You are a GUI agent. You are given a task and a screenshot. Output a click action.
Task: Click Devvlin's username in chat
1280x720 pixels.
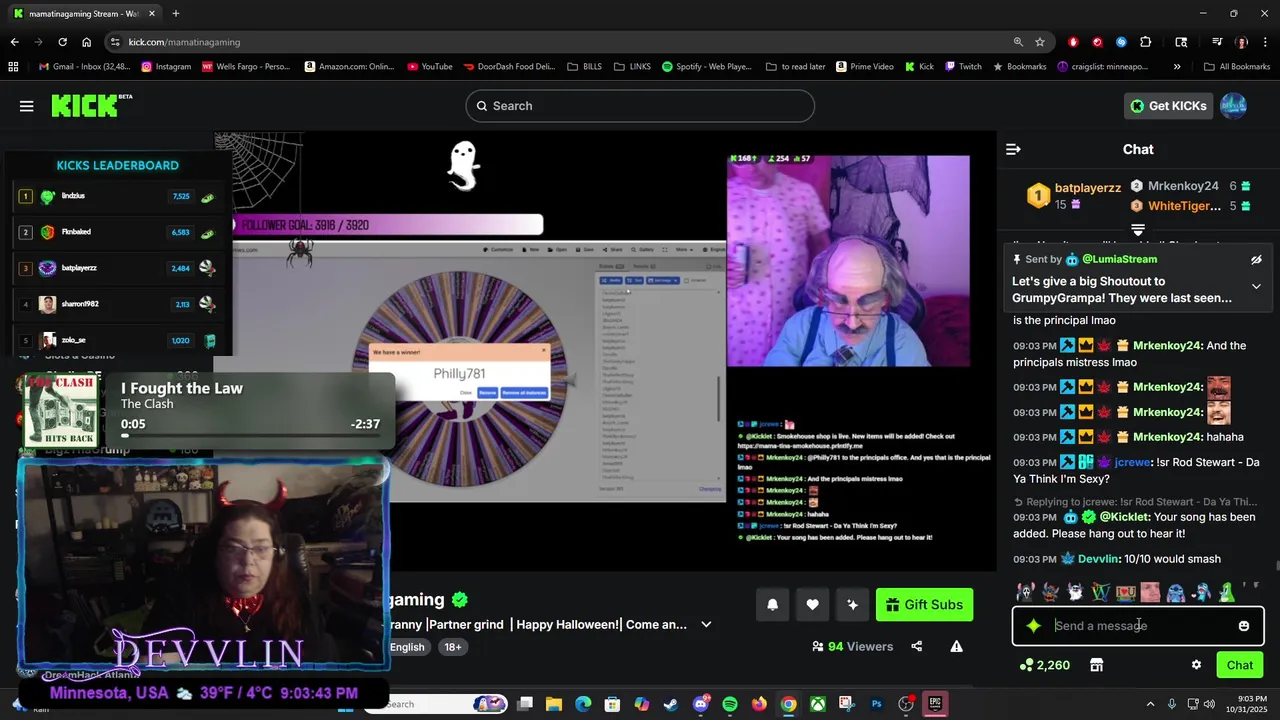pyautogui.click(x=1098, y=559)
